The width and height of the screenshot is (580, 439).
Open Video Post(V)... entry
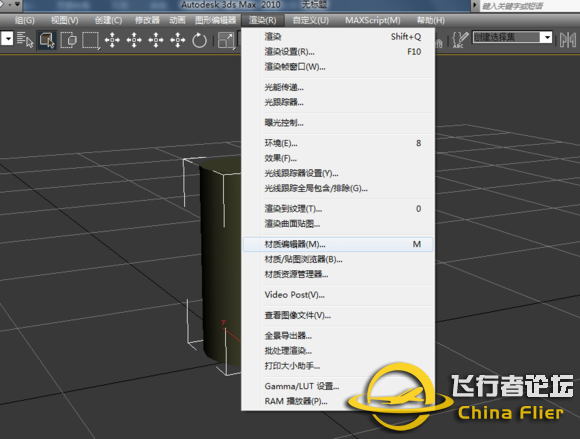(338, 295)
